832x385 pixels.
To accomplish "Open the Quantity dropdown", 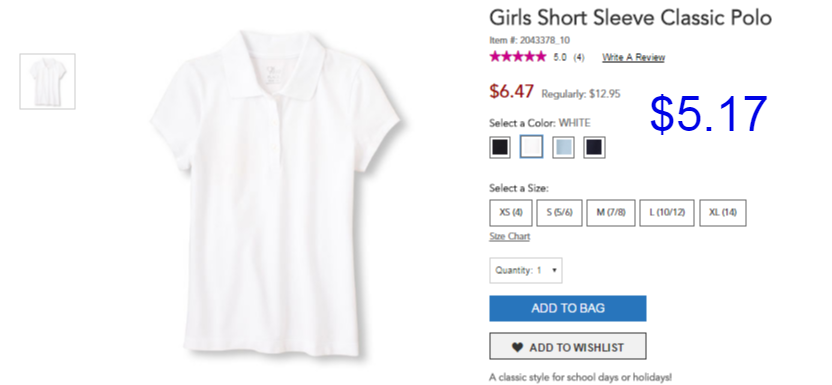I will 526,270.
